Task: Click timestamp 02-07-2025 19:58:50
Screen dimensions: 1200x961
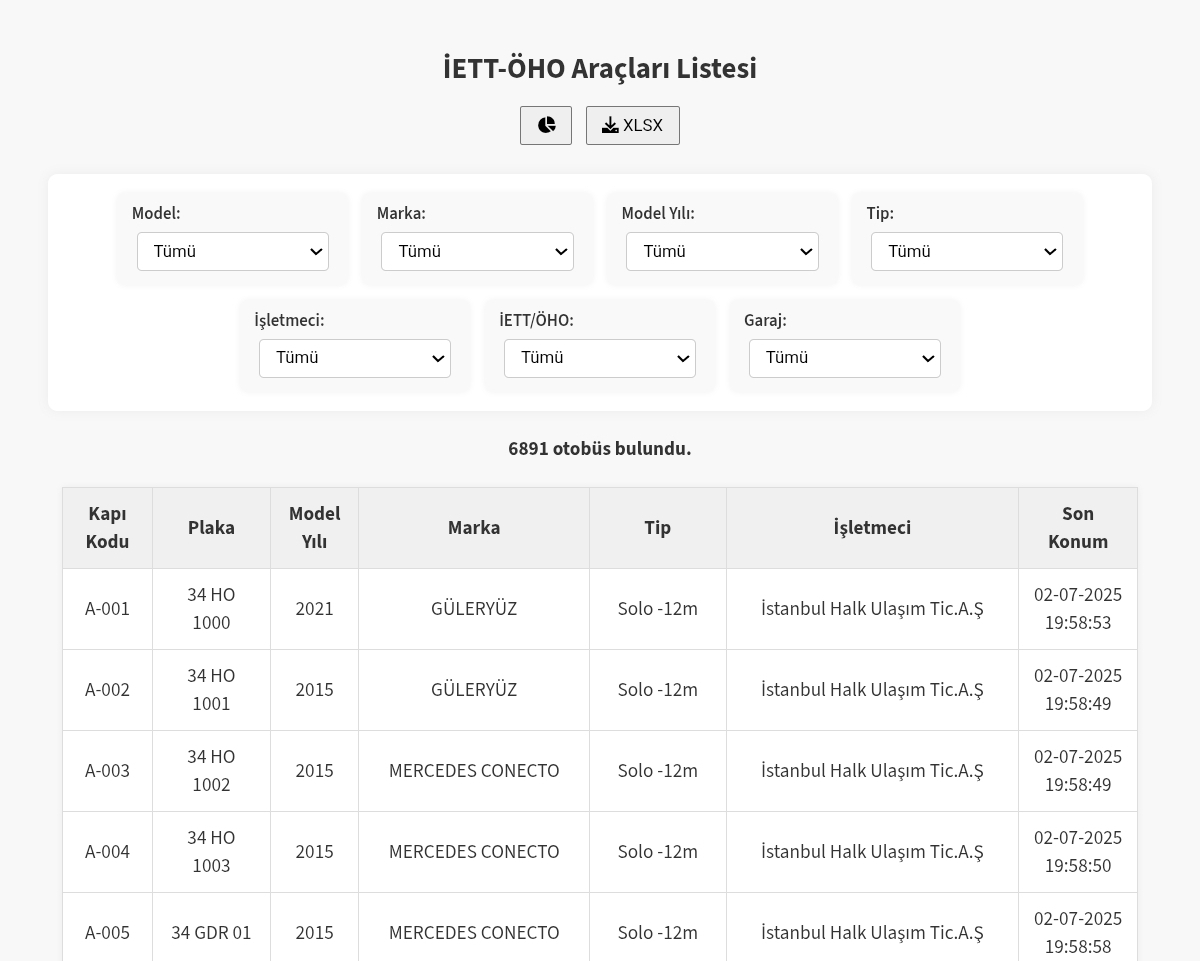Action: [x=1078, y=852]
